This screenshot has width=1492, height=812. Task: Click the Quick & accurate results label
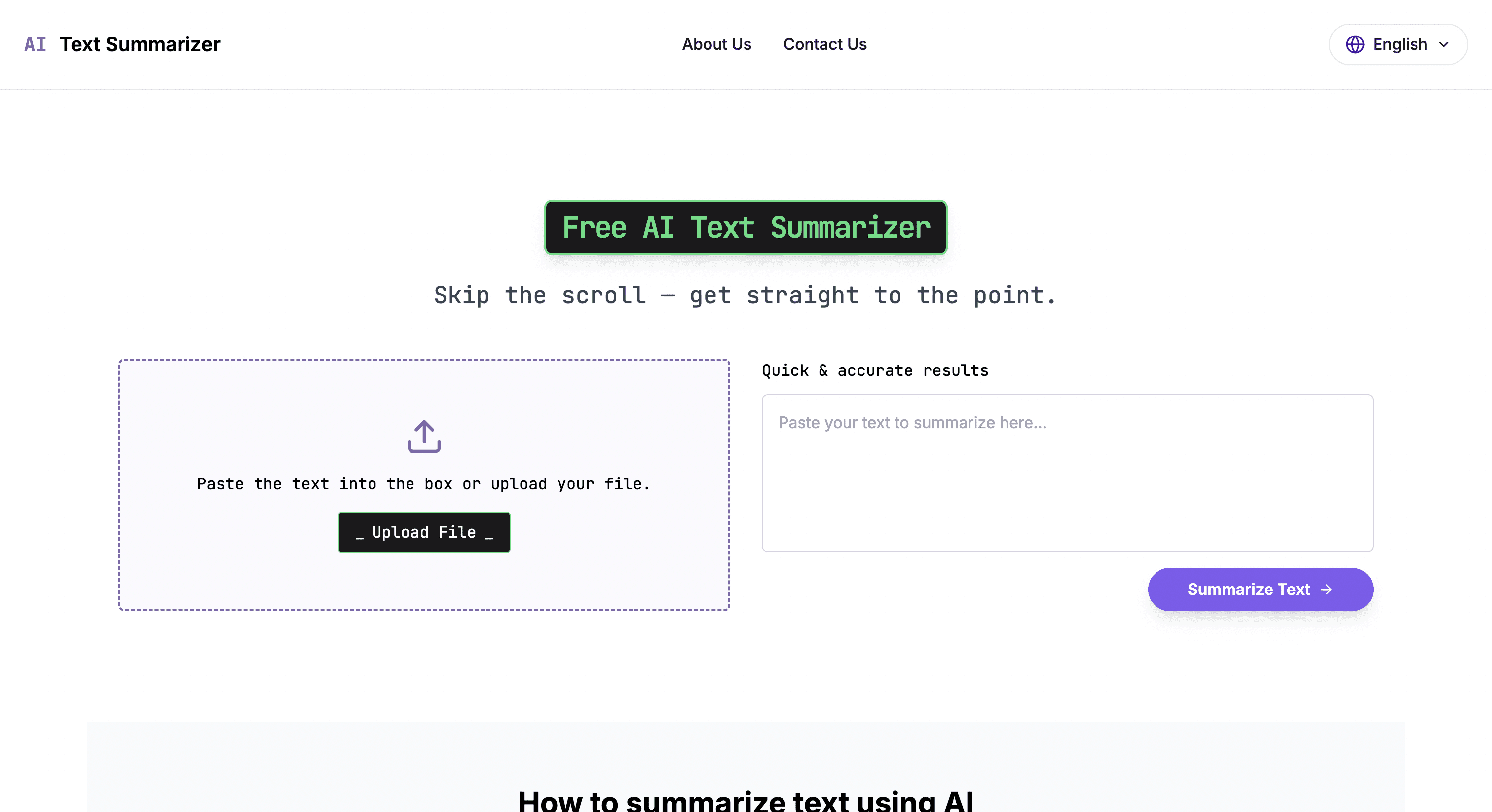[875, 370]
